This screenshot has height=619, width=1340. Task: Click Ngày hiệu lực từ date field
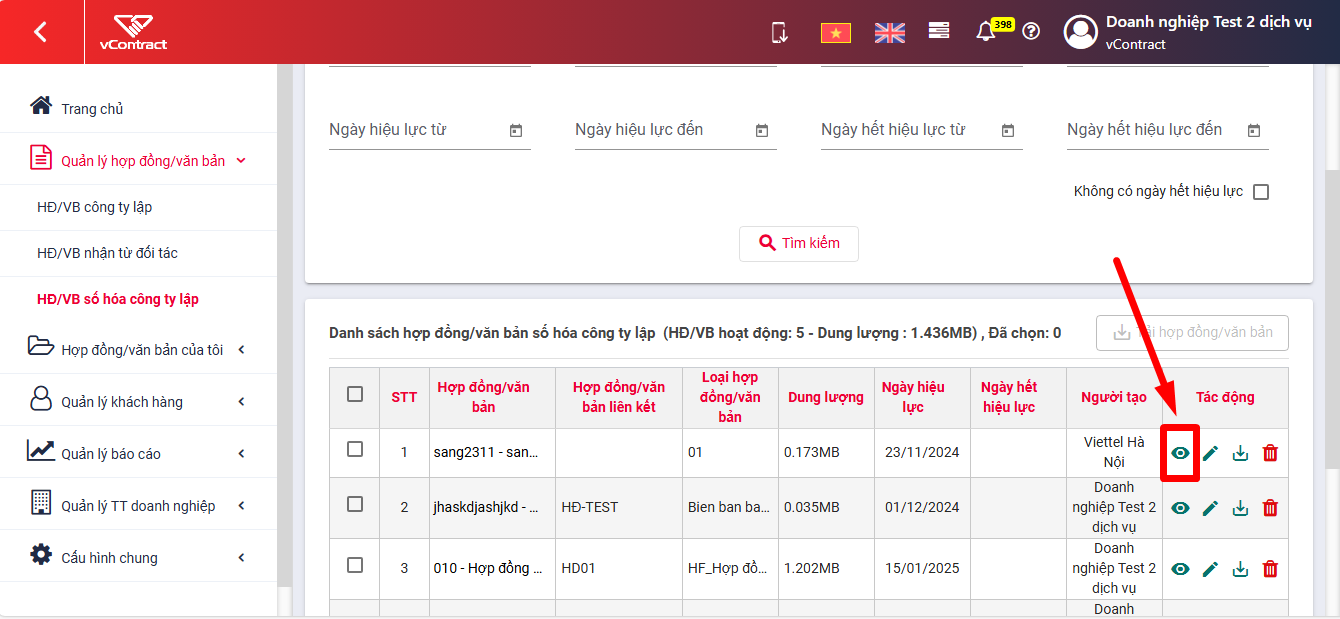430,130
